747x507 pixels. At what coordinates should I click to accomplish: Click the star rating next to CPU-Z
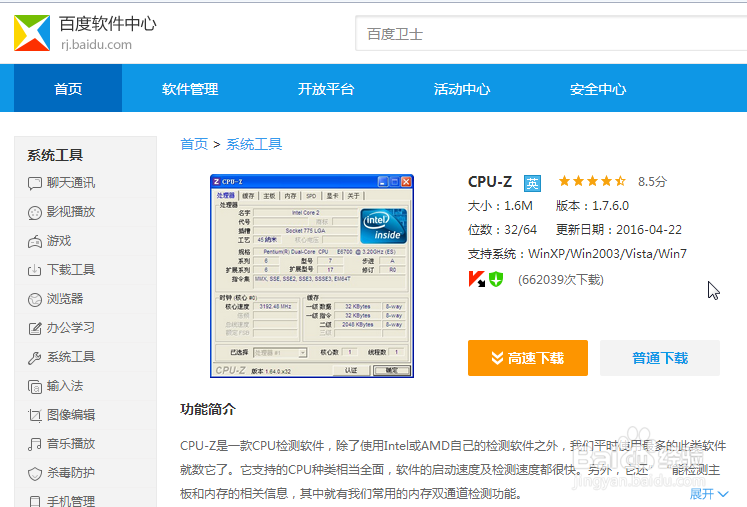pyautogui.click(x=592, y=181)
